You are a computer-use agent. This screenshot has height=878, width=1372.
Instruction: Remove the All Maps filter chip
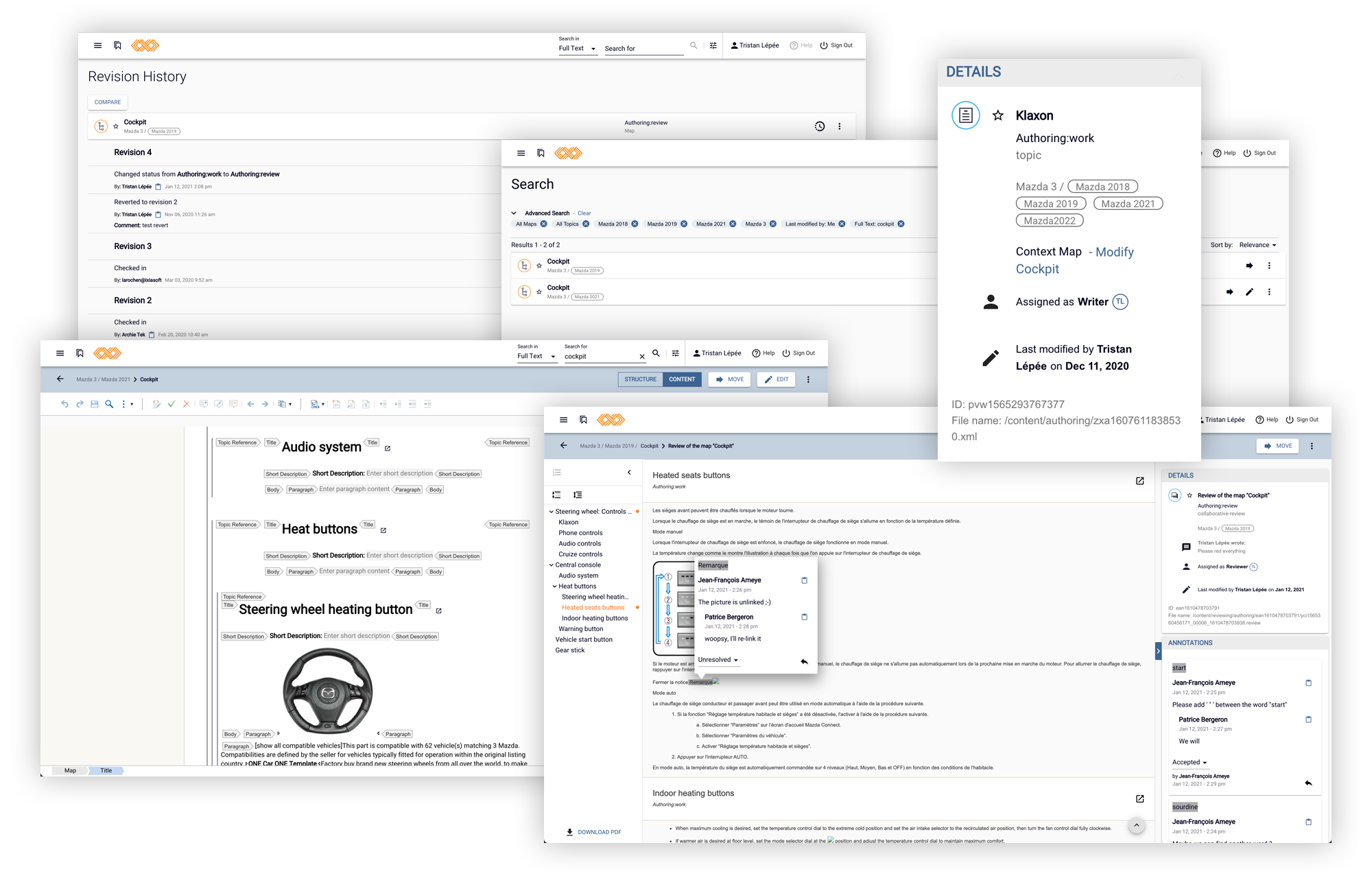click(543, 224)
